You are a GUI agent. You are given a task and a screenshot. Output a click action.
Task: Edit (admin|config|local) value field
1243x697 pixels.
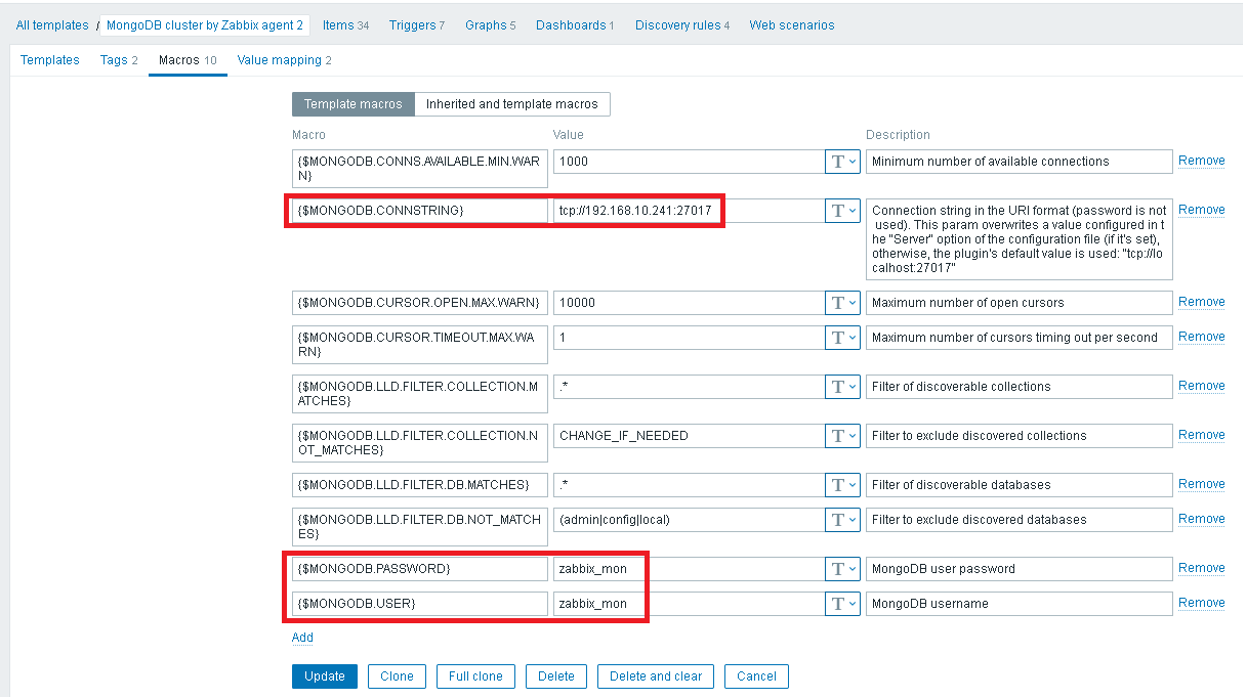pyautogui.click(x=689, y=519)
